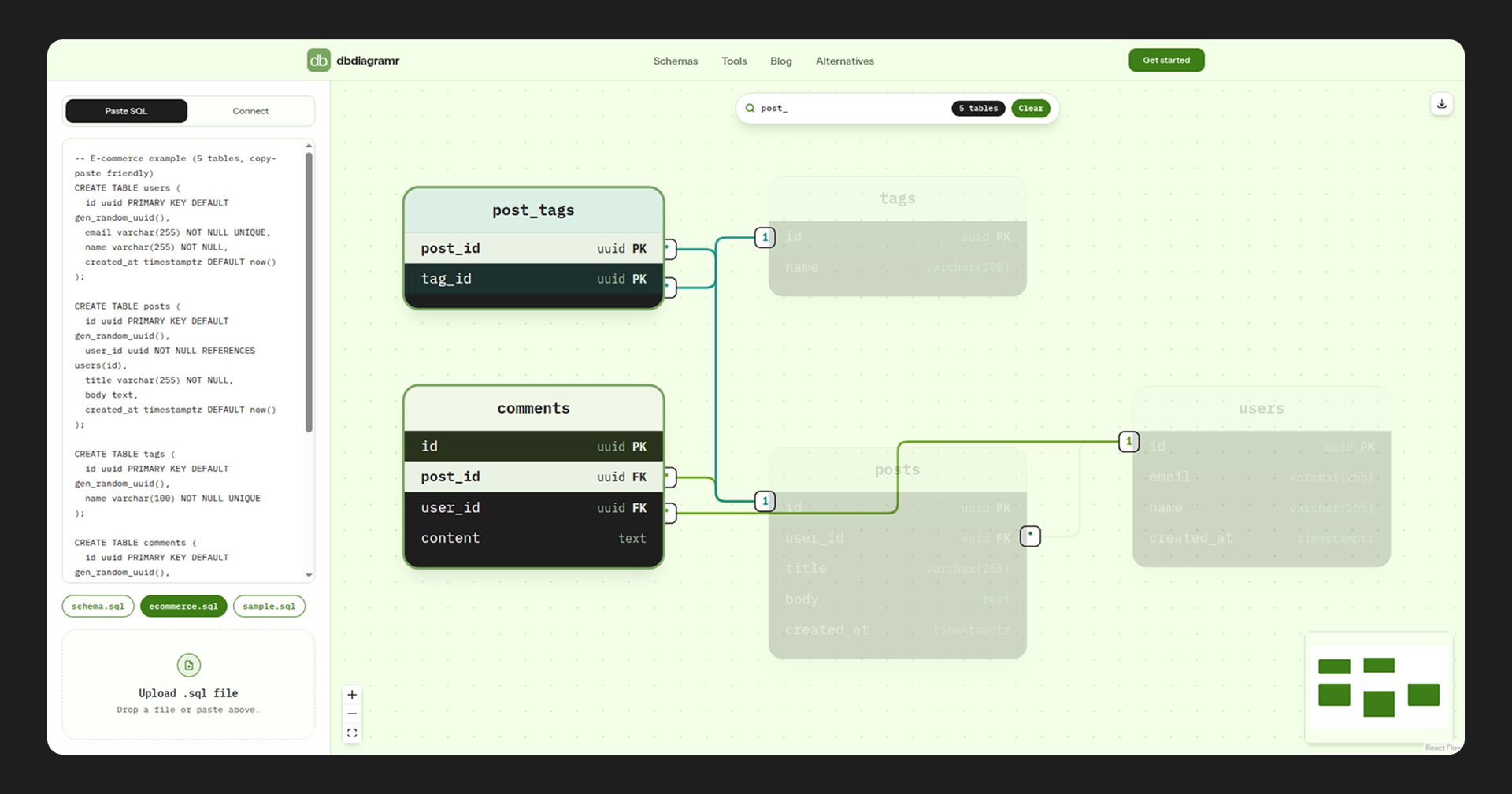The height and width of the screenshot is (794, 1512).
Task: Click the content row in comments
Action: pos(533,538)
